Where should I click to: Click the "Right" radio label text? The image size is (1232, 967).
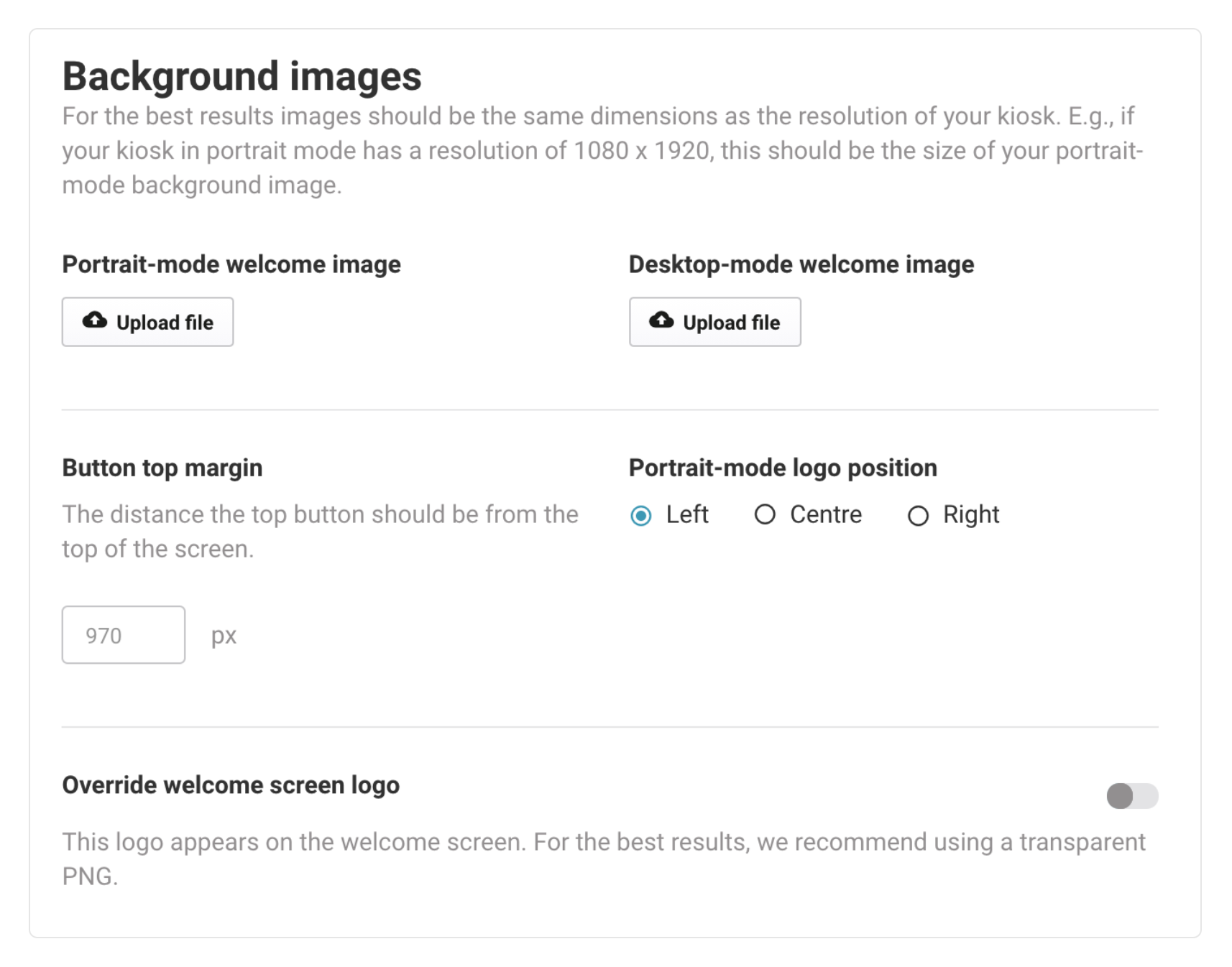coord(971,514)
